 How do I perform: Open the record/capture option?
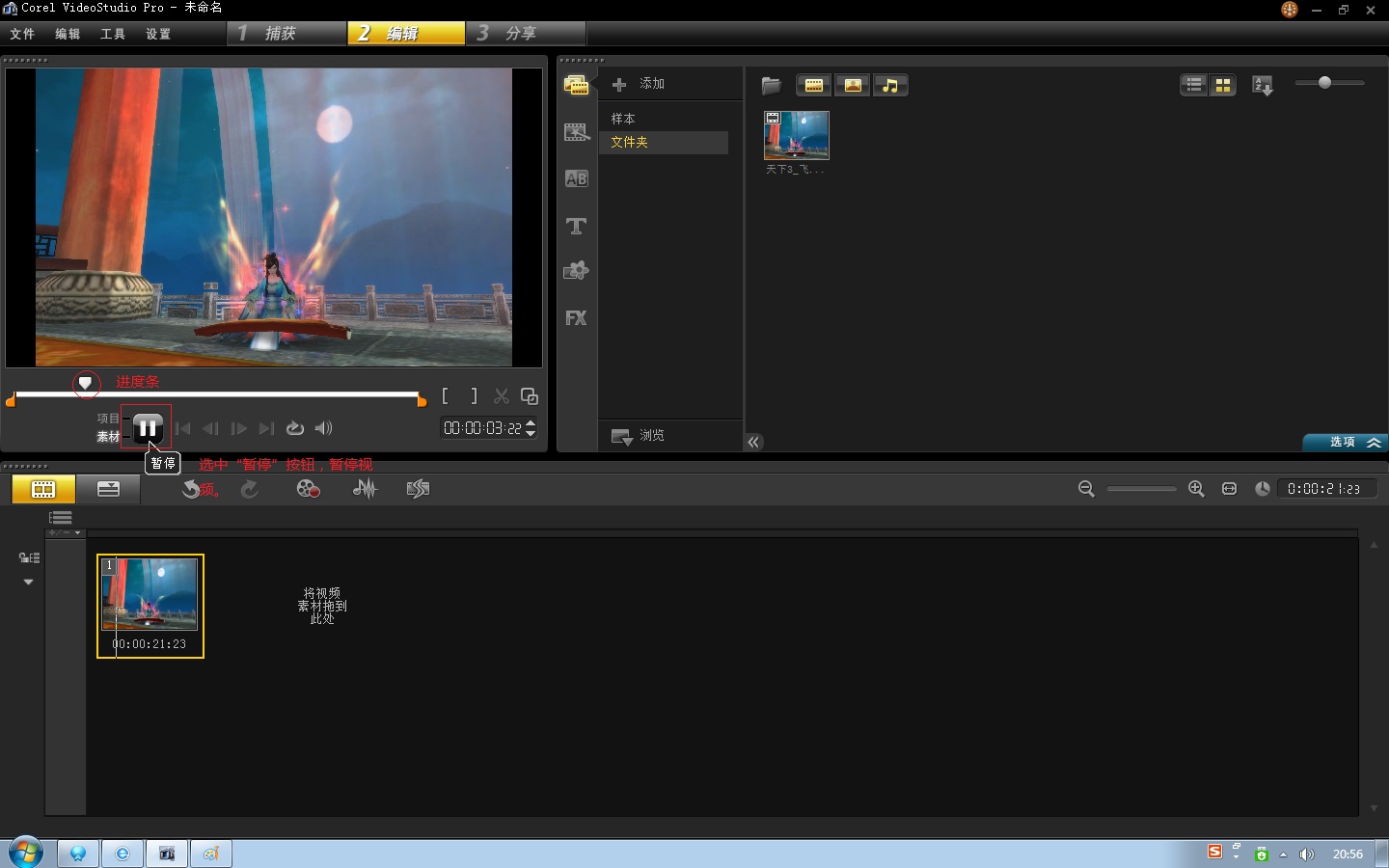[x=308, y=489]
